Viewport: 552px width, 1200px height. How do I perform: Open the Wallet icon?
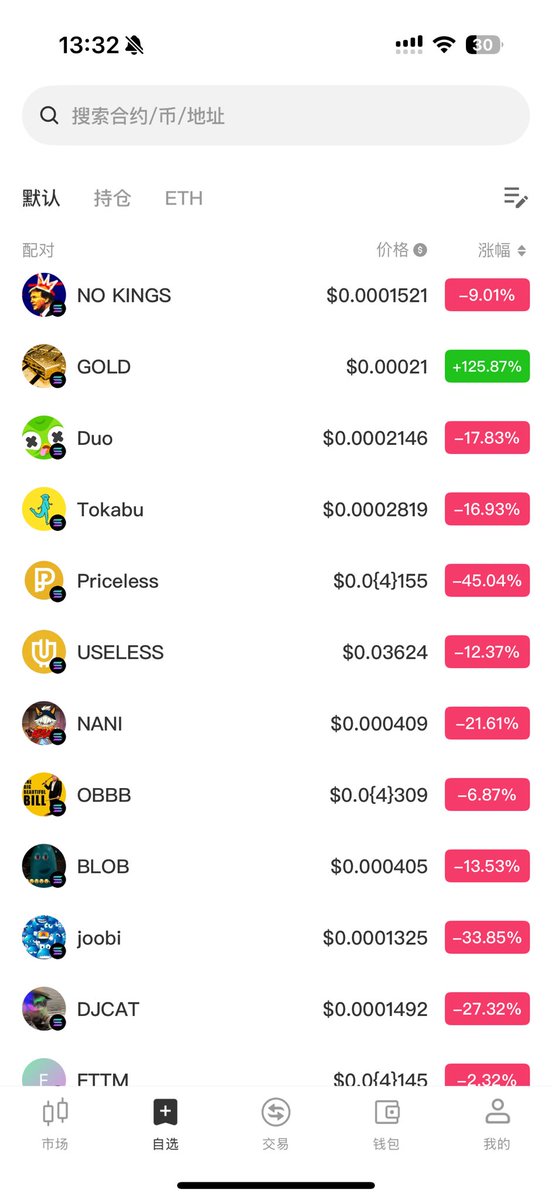[x=386, y=1112]
